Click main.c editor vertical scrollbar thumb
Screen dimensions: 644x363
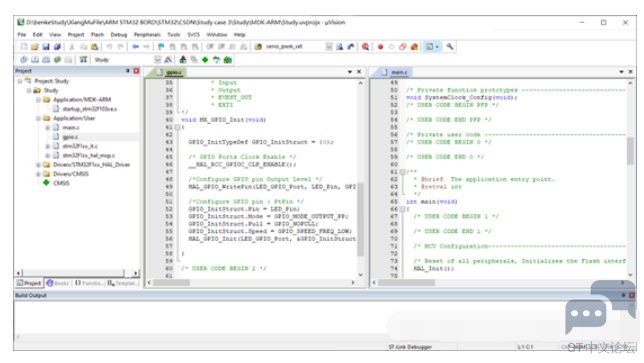tap(630, 151)
